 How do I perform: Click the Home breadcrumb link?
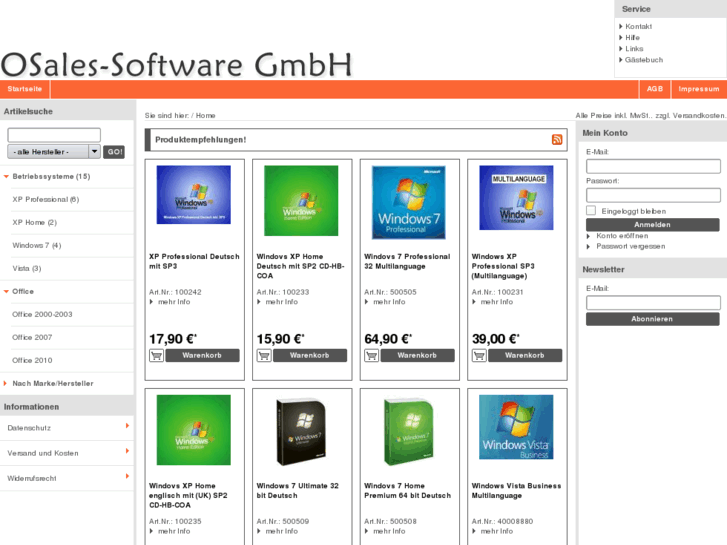tap(205, 115)
